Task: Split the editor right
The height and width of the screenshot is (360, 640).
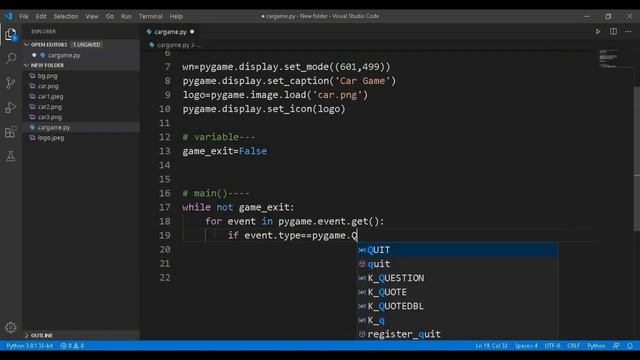Action: tap(613, 31)
